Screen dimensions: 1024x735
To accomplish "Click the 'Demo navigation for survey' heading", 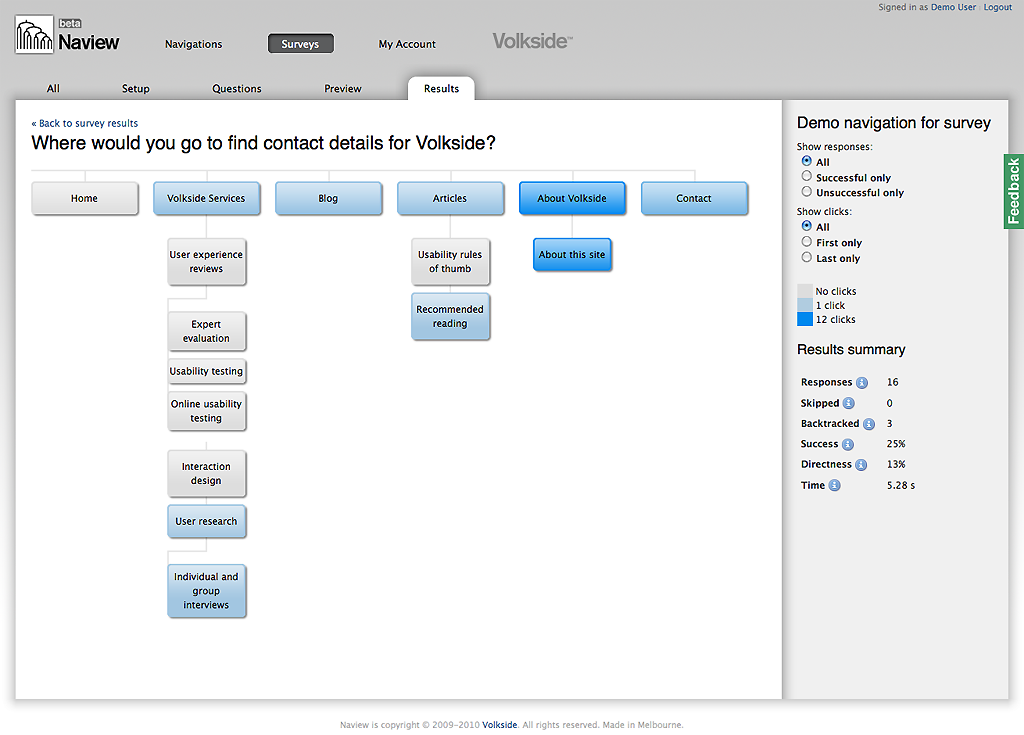I will pos(894,123).
